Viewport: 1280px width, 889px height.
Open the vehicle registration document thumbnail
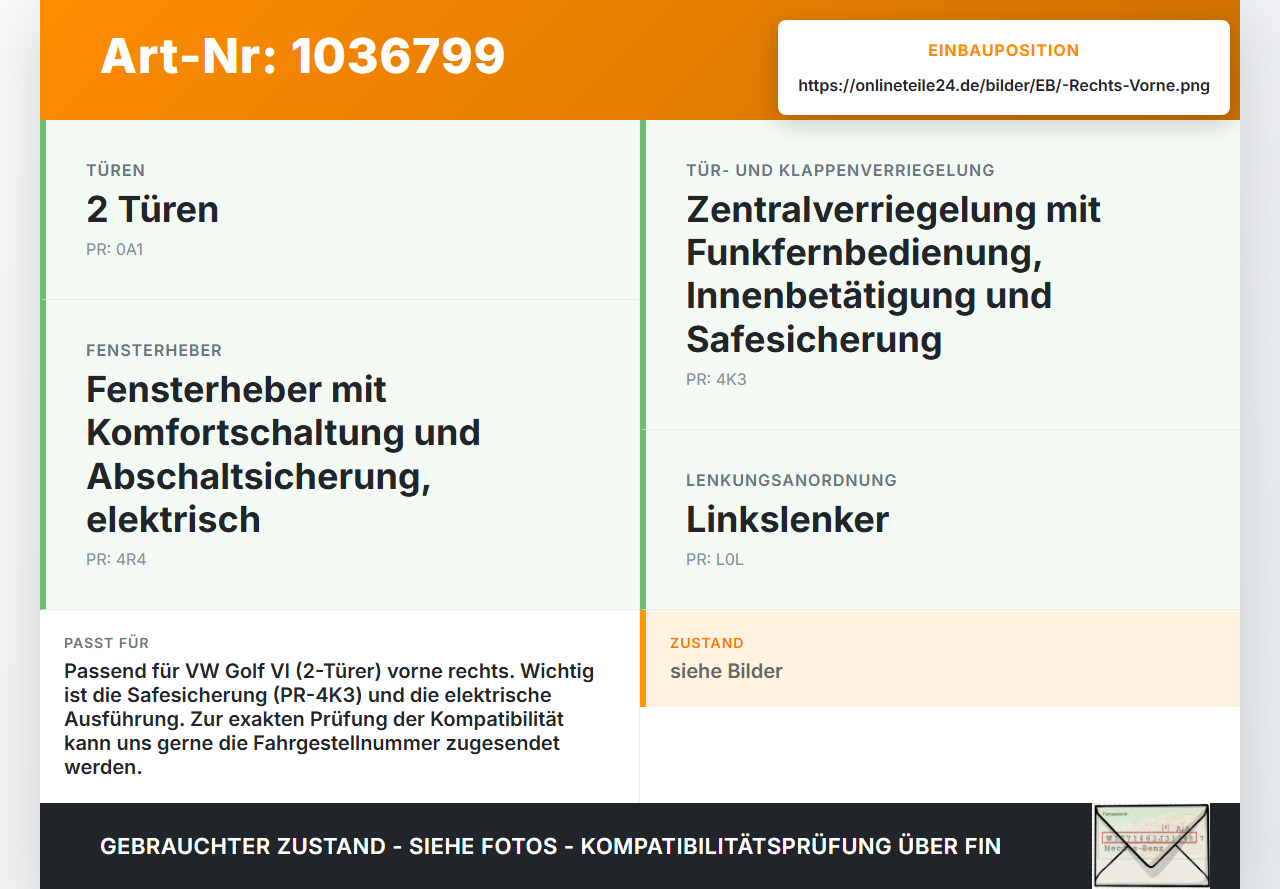(1151, 845)
